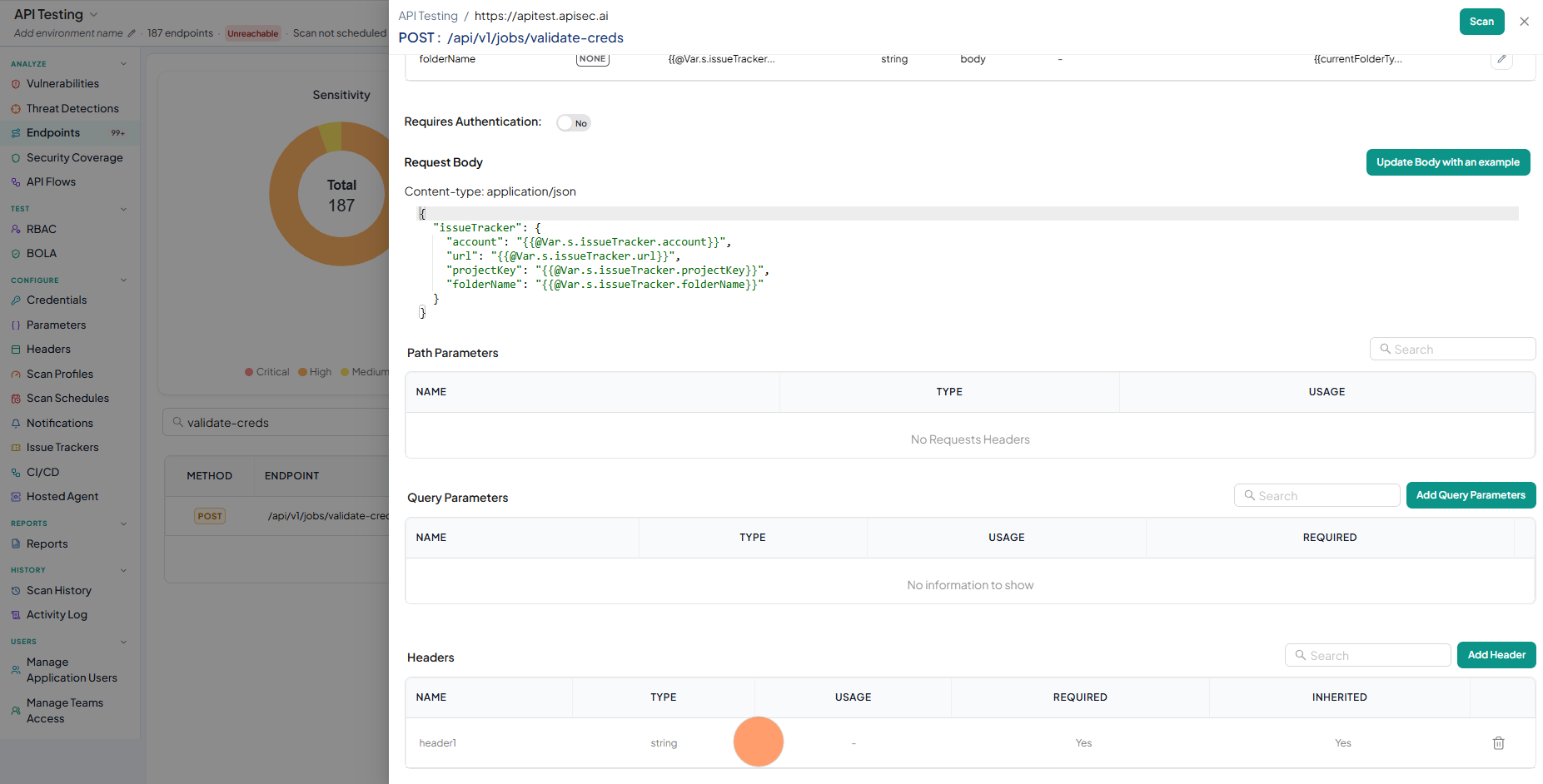Open Scan Schedules configuration
This screenshot has width=1543, height=784.
tap(67, 399)
